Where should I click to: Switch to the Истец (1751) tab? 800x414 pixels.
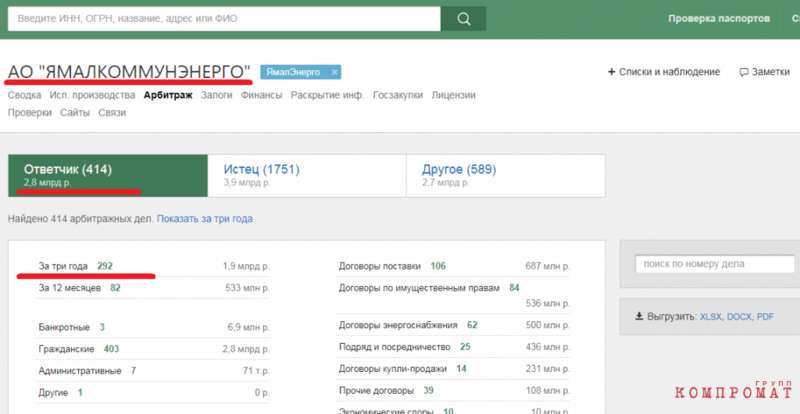click(x=307, y=176)
